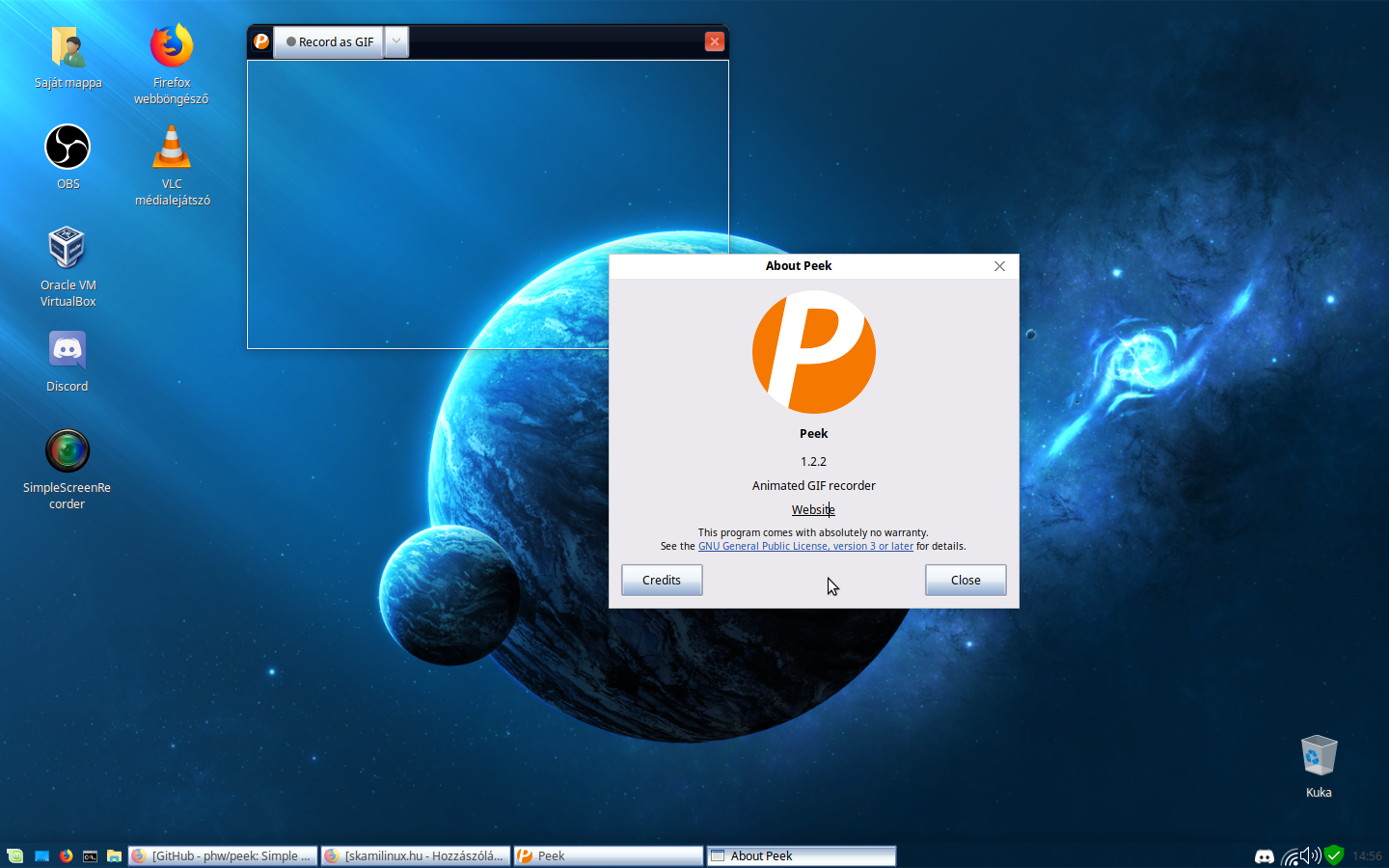Click the Record as GIF button

click(329, 41)
